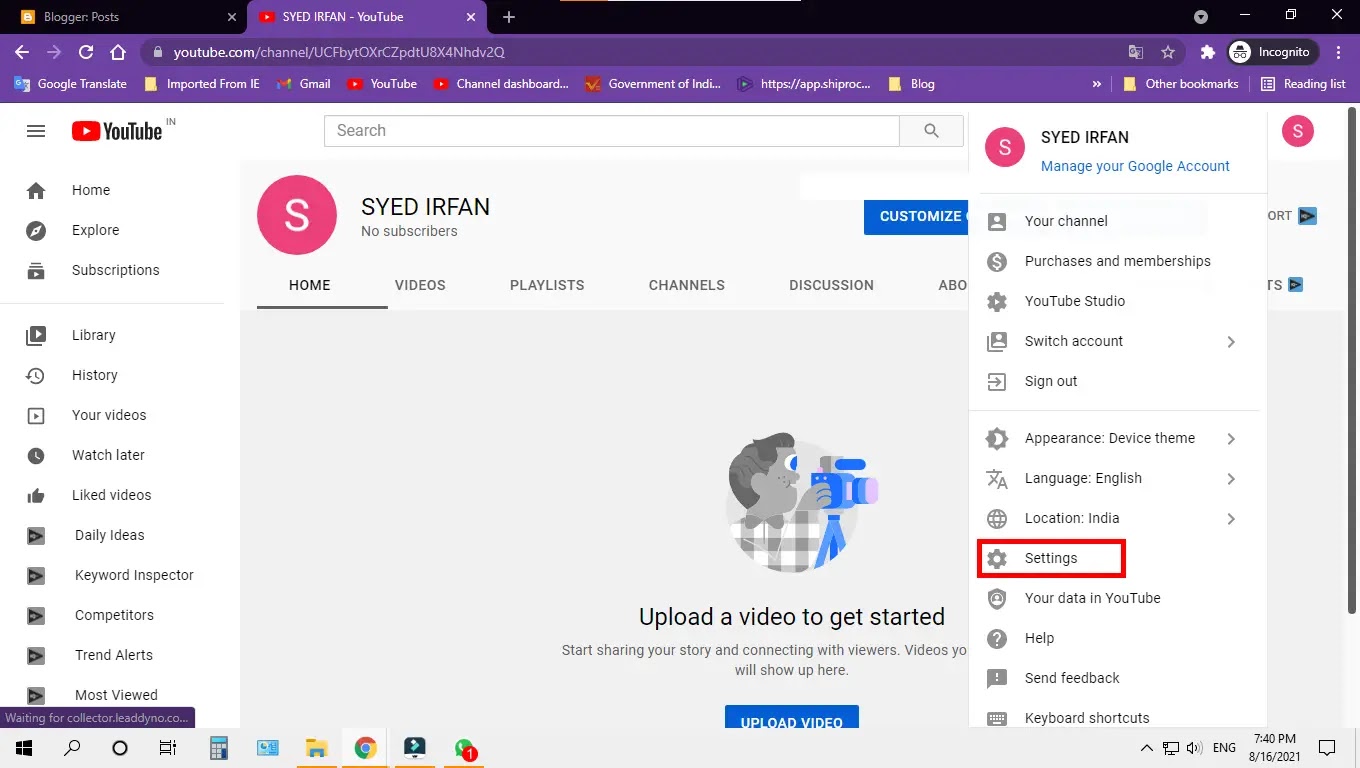Open the Gmail bookmark
Screen dimensions: 1360x768
point(304,84)
